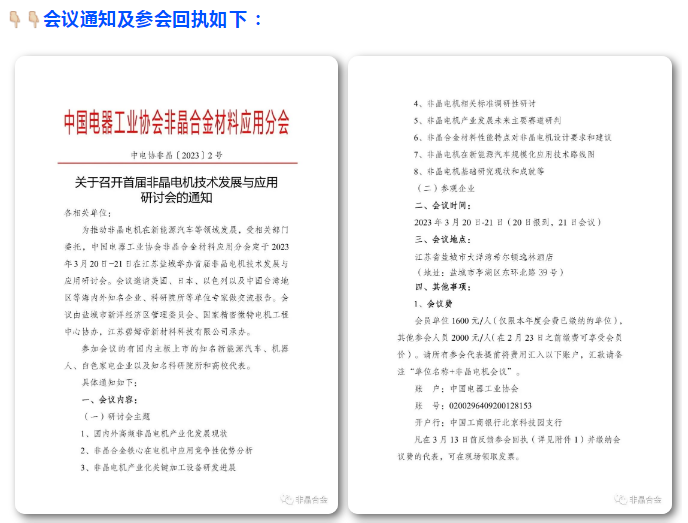Open the left notice page thumbnail
The image size is (688, 523).
[176, 285]
